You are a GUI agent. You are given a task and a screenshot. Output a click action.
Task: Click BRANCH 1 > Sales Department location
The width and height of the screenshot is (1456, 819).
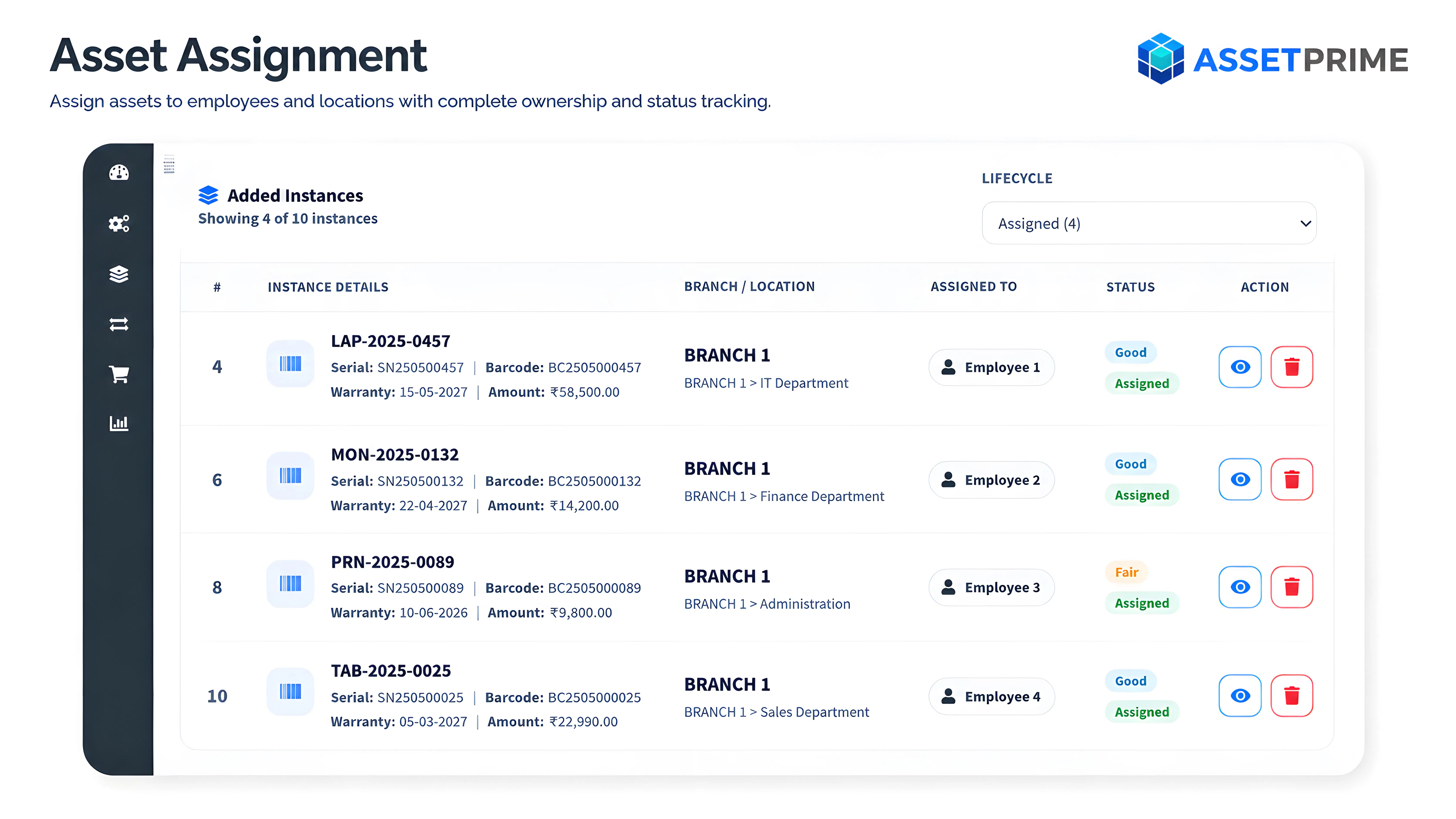point(777,712)
